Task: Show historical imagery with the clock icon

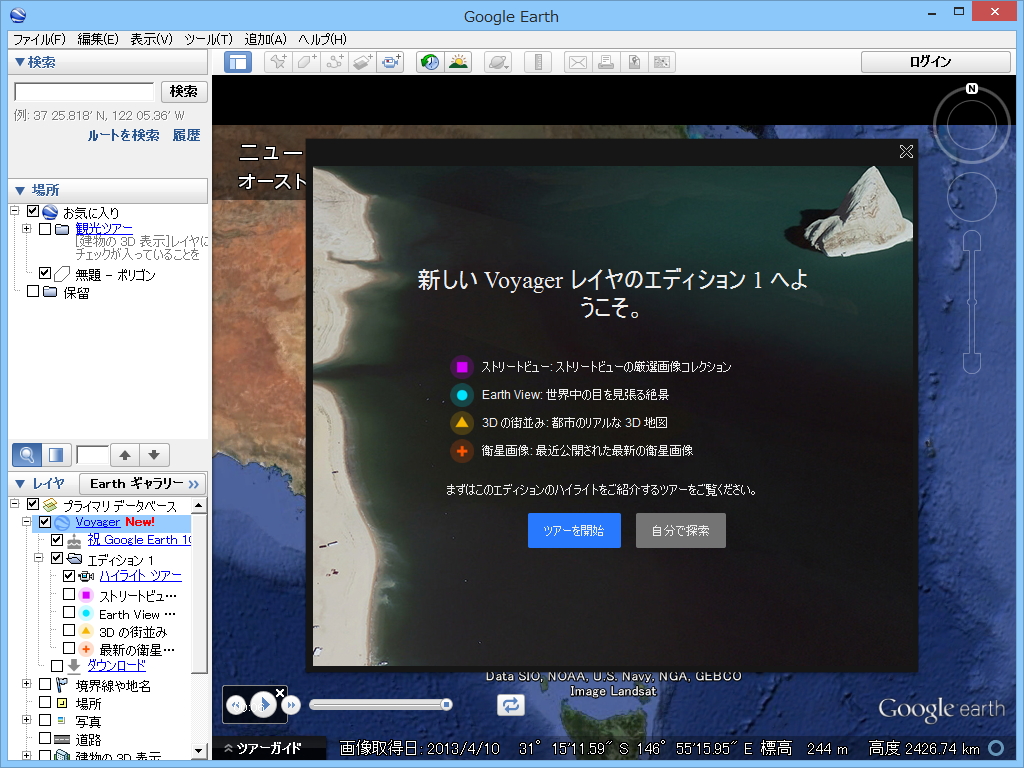Action: 430,62
